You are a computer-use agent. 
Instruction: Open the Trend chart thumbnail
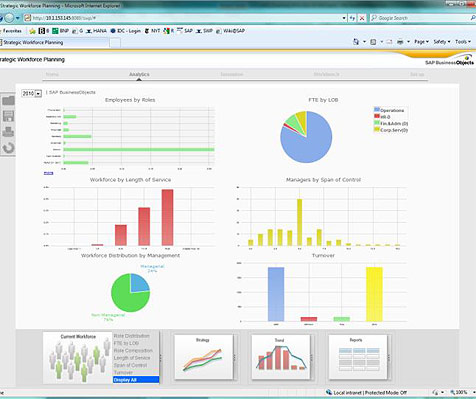280,357
